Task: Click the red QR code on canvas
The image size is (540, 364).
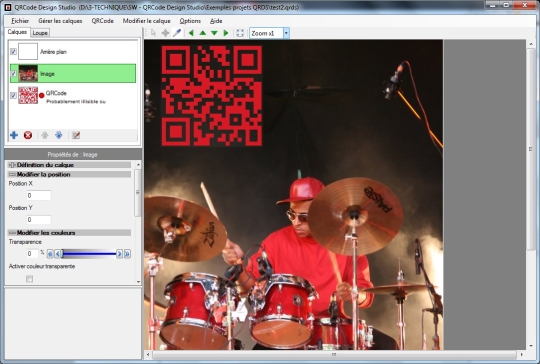Action: click(211, 95)
